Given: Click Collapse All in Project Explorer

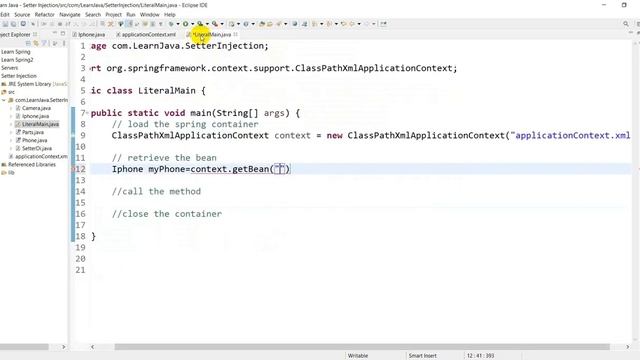Looking at the screenshot, I should click(28, 43).
